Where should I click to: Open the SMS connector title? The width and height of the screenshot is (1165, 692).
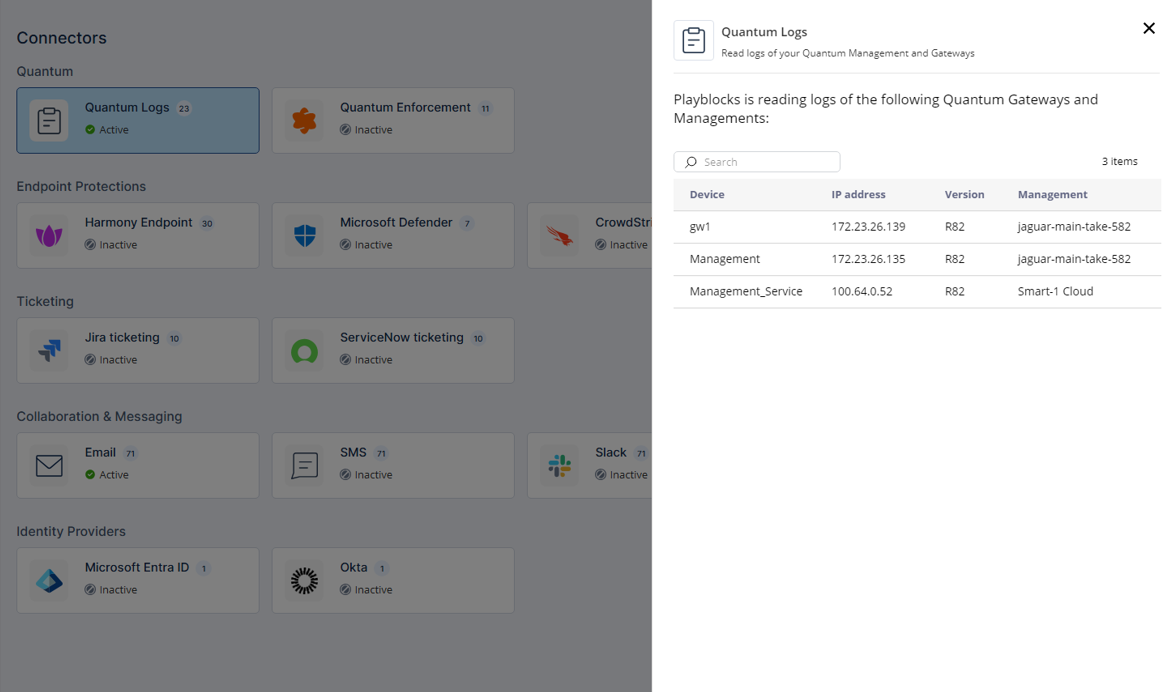[x=353, y=453]
